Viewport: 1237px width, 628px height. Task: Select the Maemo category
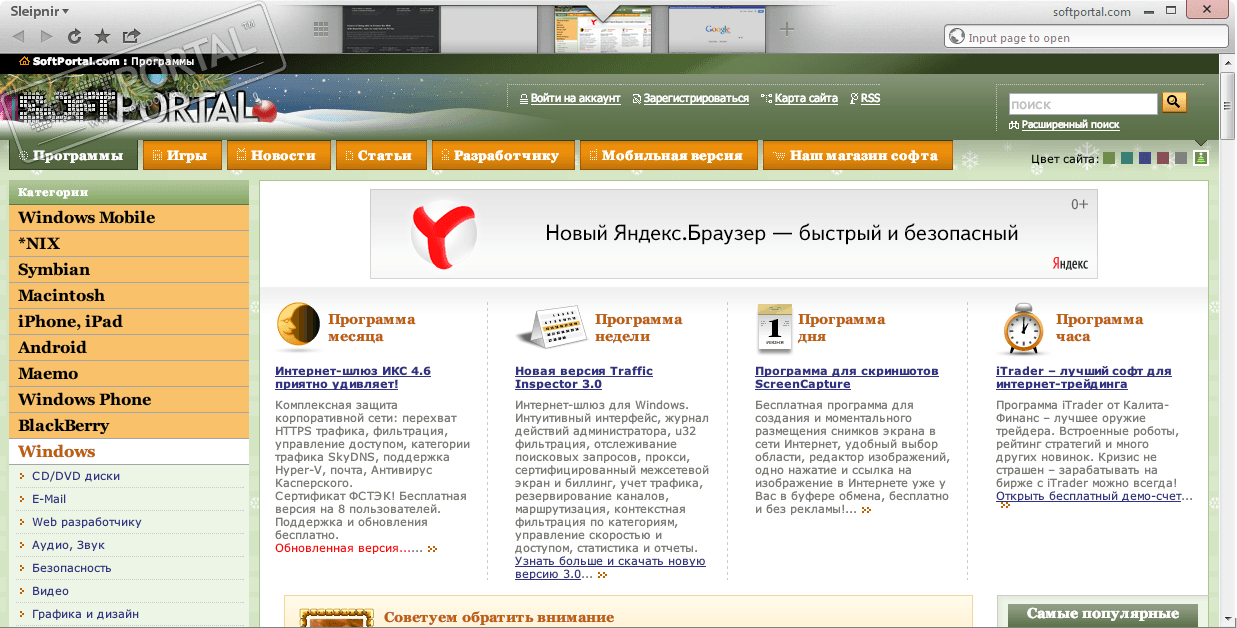click(128, 373)
